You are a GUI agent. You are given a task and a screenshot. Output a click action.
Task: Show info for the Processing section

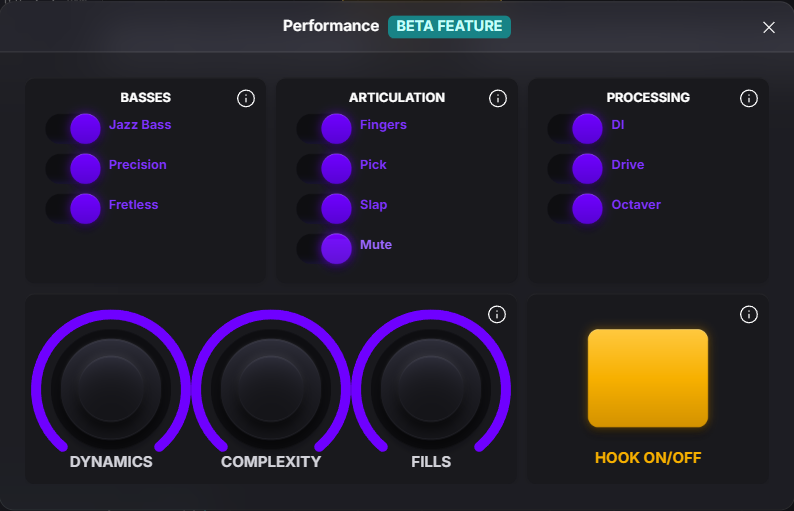click(x=749, y=98)
